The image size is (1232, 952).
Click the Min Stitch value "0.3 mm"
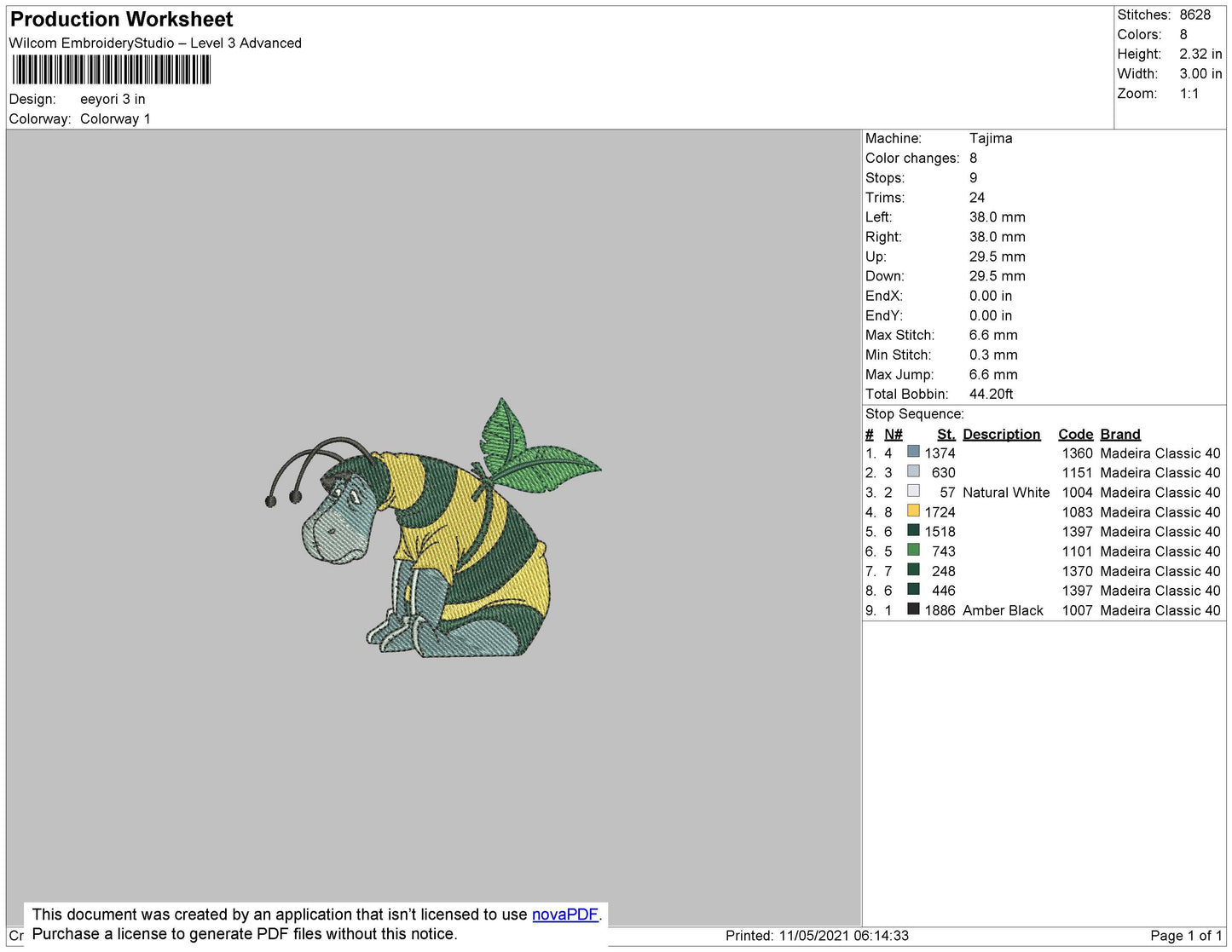point(993,355)
